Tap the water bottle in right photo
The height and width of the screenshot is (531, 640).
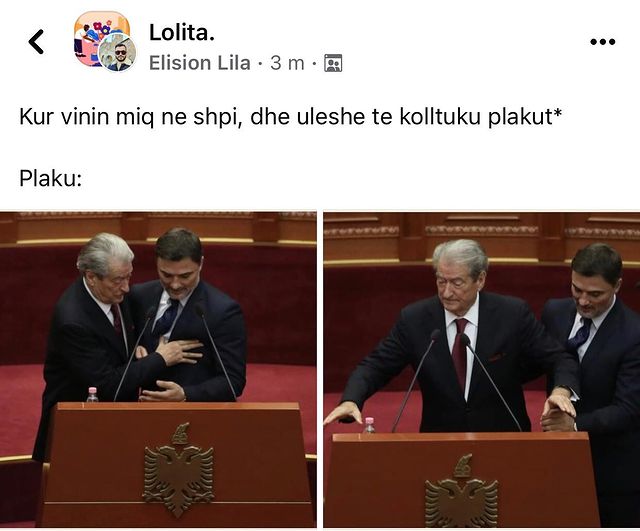pyautogui.click(x=369, y=425)
